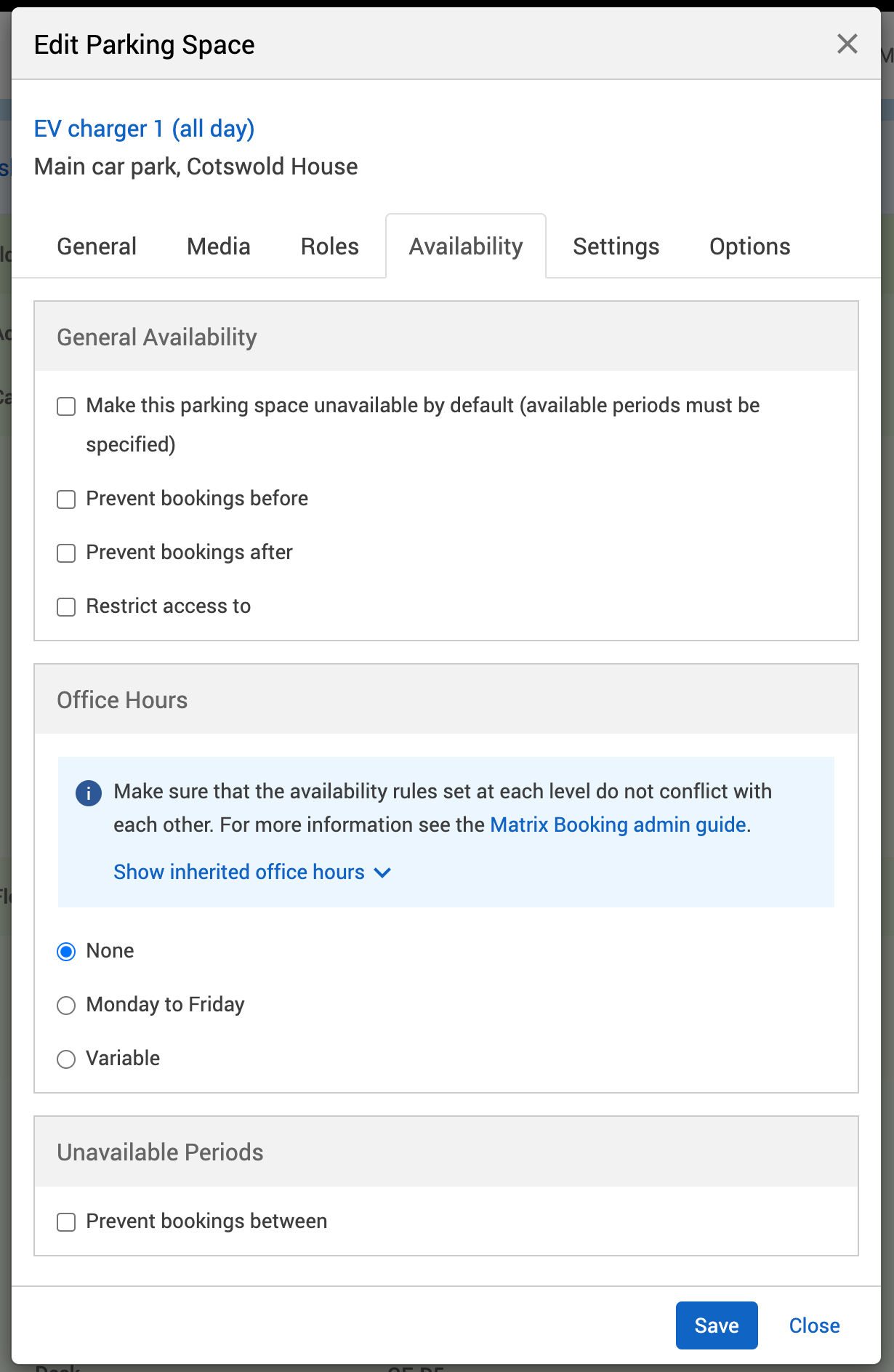Screen dimensions: 894x1372
Task: Open the EV charger 1 (all day) link
Action: pos(144,129)
